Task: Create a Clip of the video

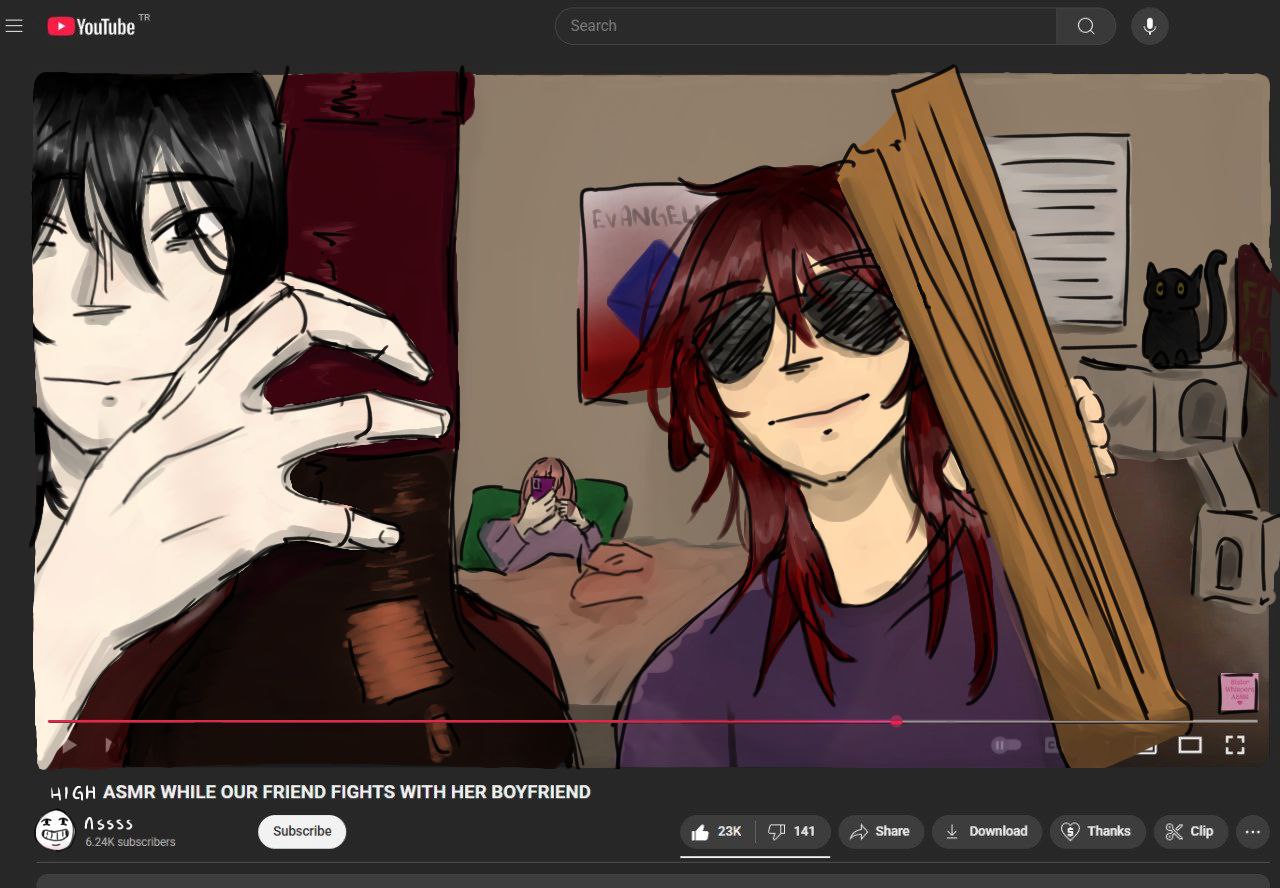Action: click(x=1189, y=831)
